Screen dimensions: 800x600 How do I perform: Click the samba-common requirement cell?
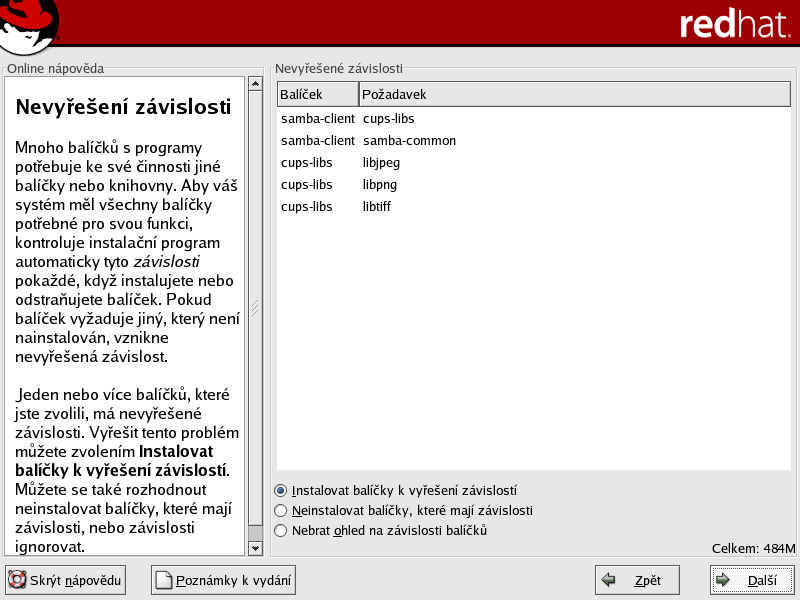(x=409, y=141)
